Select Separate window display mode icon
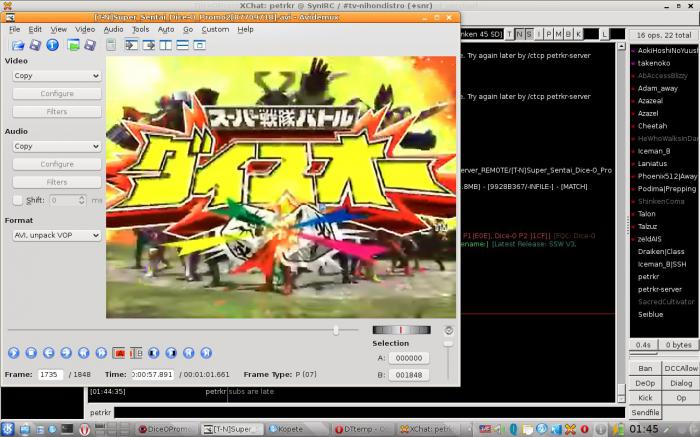Image resolution: width=700 pixels, height=437 pixels. 199,45
